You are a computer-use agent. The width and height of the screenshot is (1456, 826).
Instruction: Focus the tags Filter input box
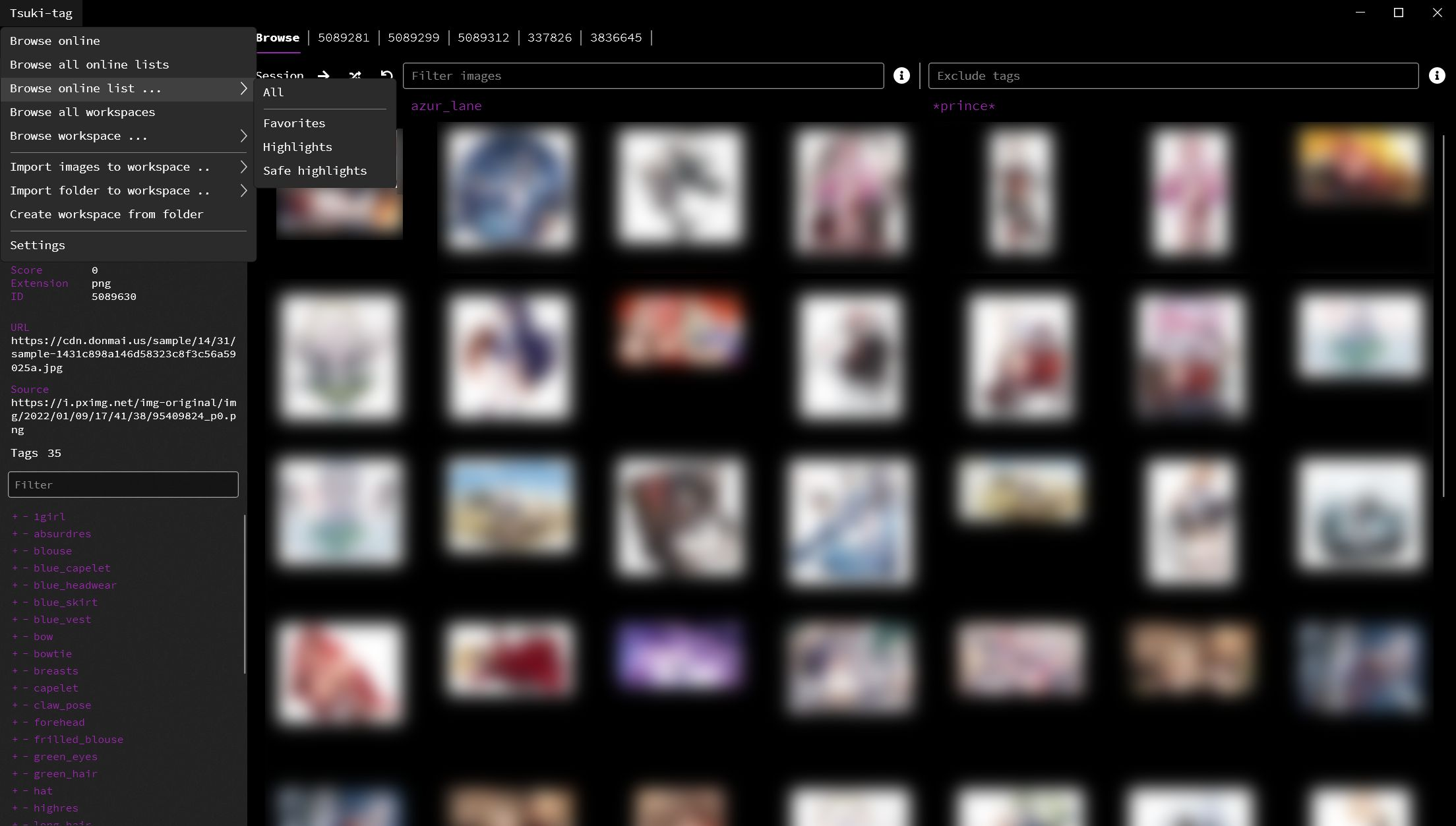coord(123,485)
